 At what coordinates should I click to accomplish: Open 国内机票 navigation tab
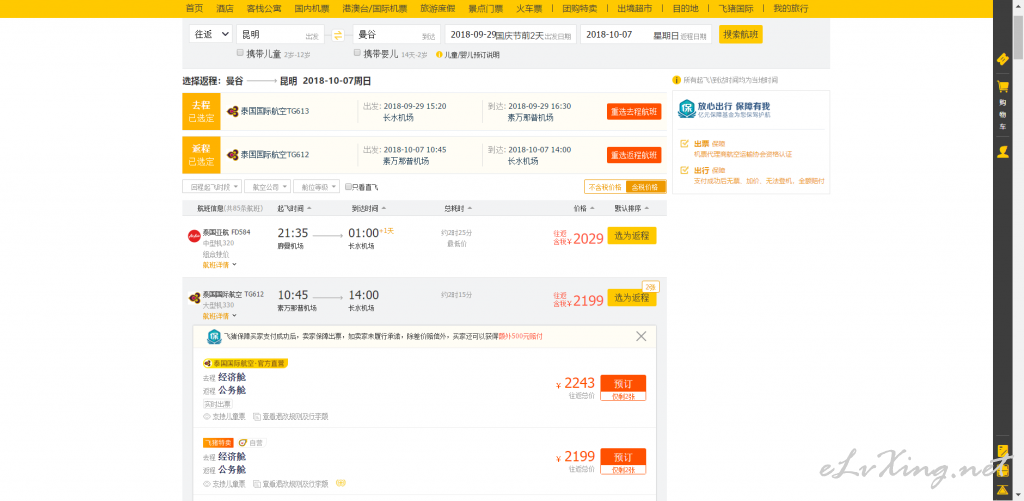click(x=312, y=8)
